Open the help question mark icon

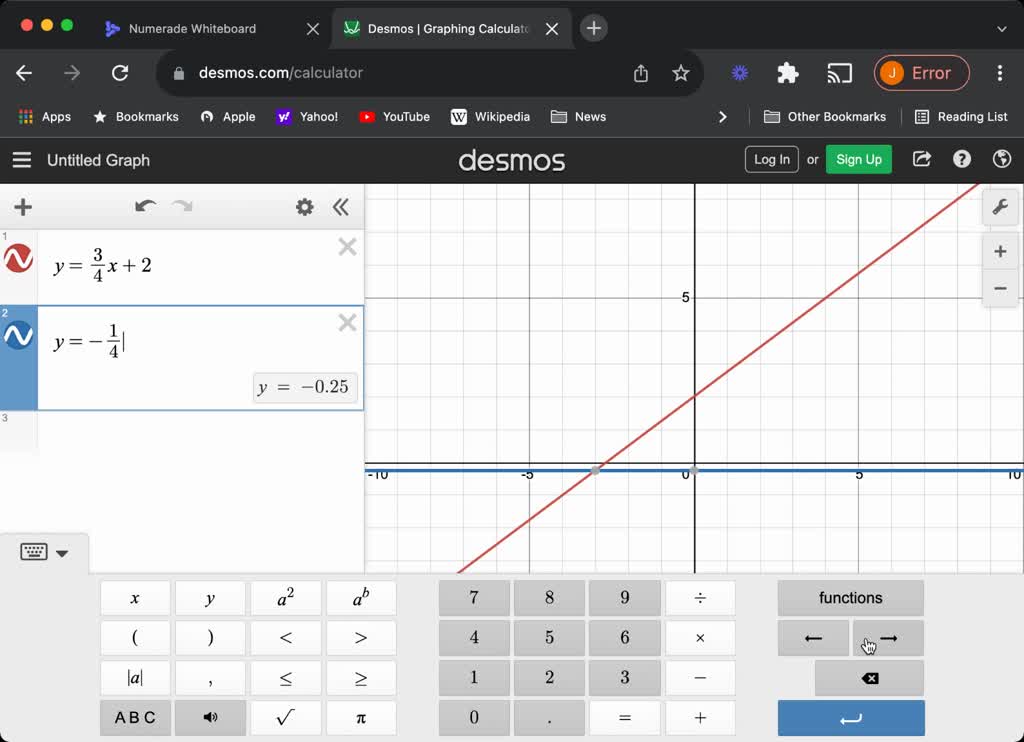click(961, 159)
